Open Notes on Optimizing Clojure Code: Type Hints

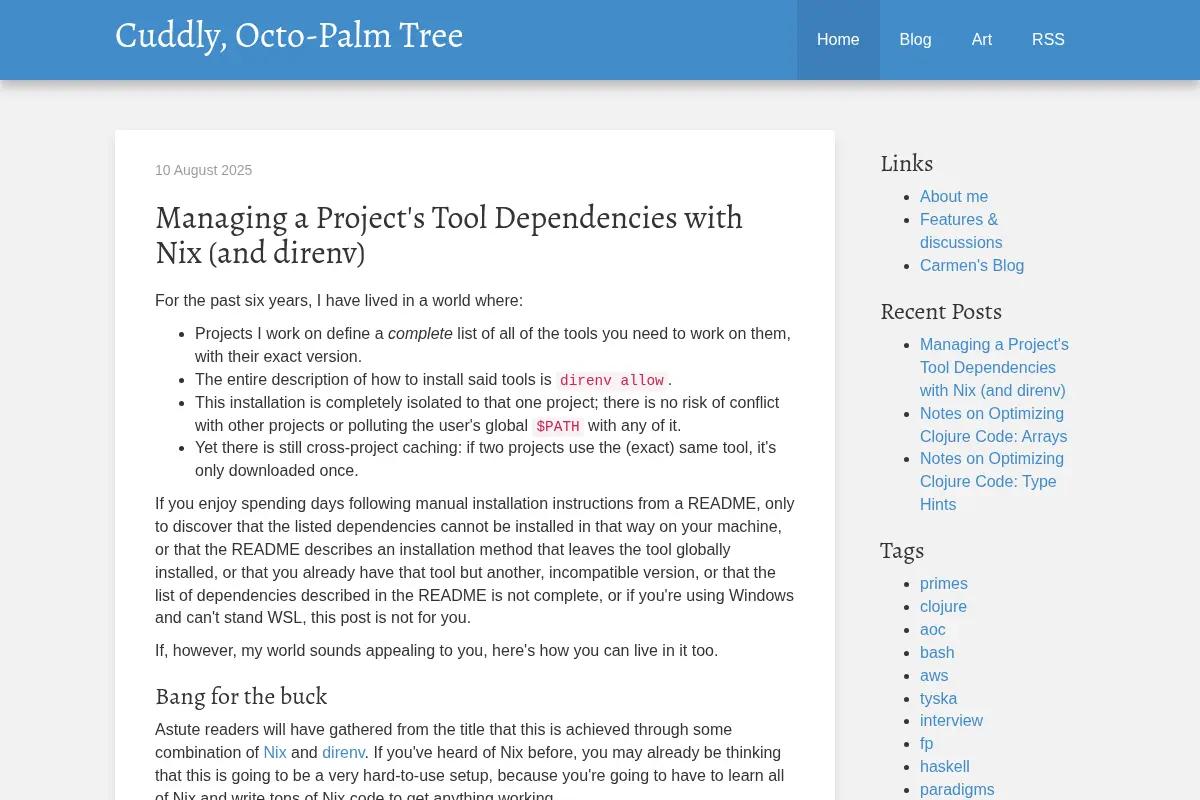tap(992, 481)
